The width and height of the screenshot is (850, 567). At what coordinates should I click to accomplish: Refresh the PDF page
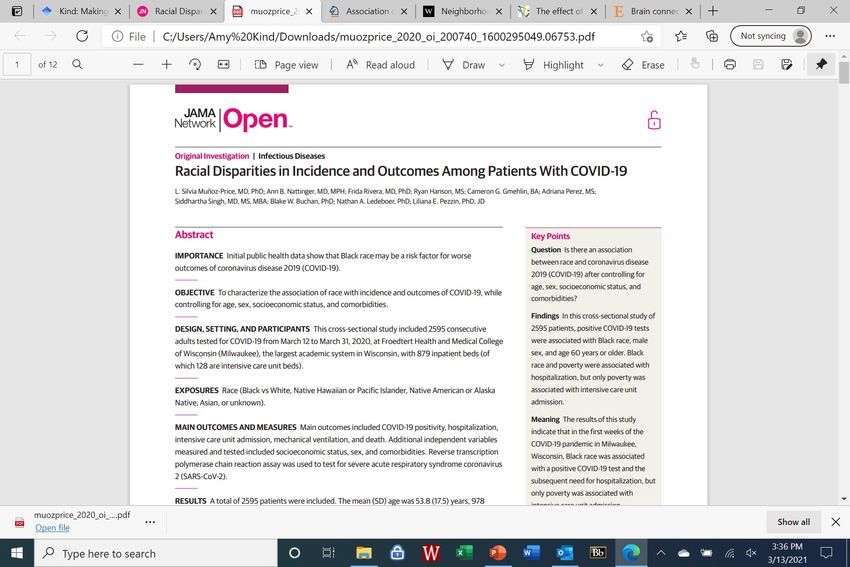[82, 36]
